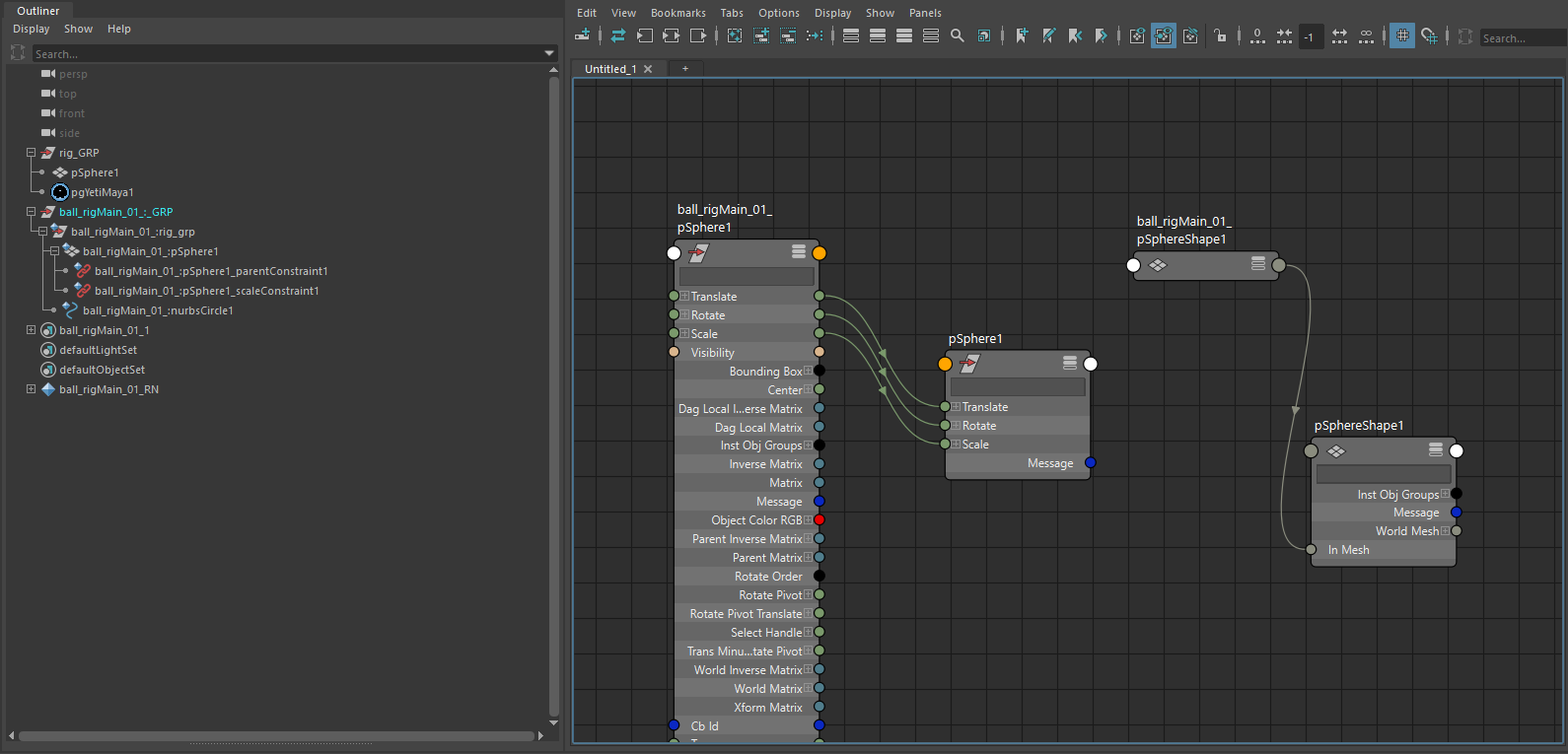Expand ball_rigMain_01_RN reference in Outliner
The height and width of the screenshot is (754, 1568).
pyautogui.click(x=31, y=389)
